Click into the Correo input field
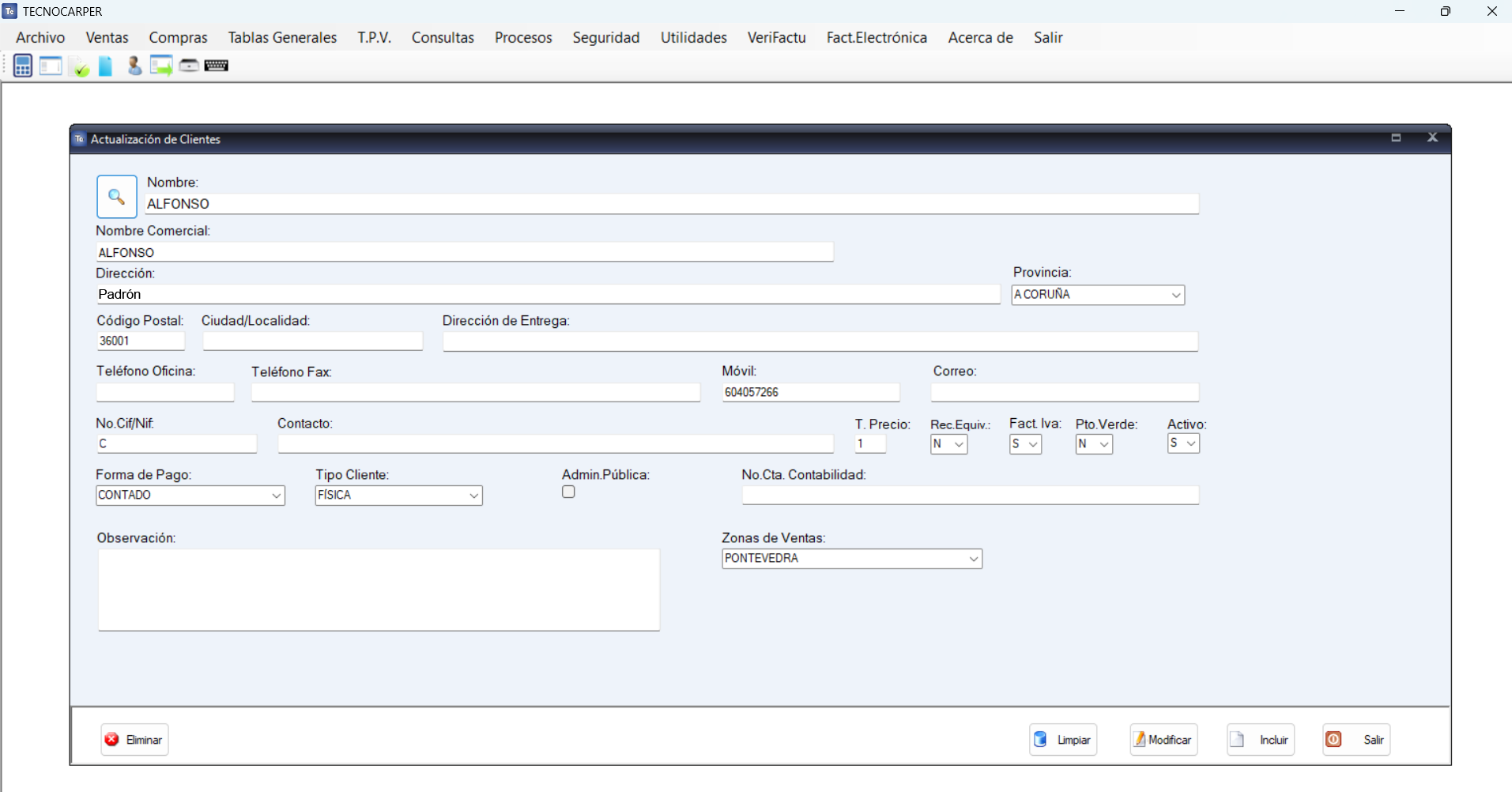The height and width of the screenshot is (792, 1512). (1064, 393)
